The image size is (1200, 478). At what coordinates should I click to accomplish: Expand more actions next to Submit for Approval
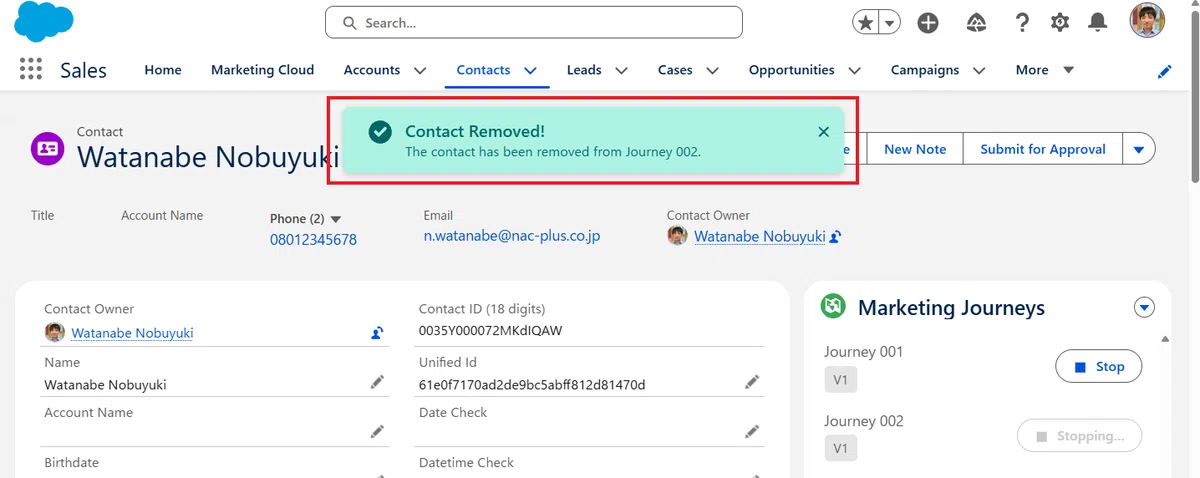(1139, 149)
